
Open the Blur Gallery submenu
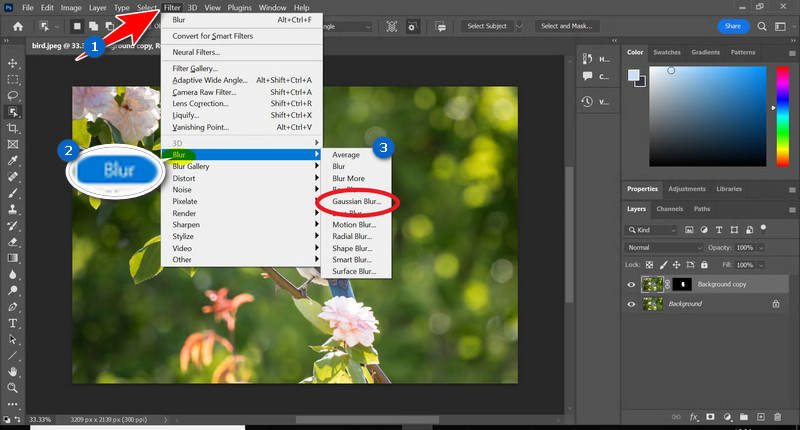[241, 166]
